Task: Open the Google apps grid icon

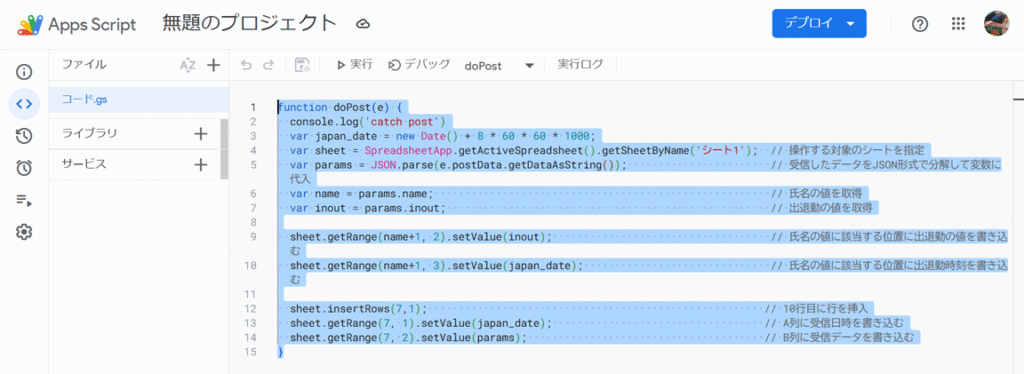Action: click(x=958, y=24)
